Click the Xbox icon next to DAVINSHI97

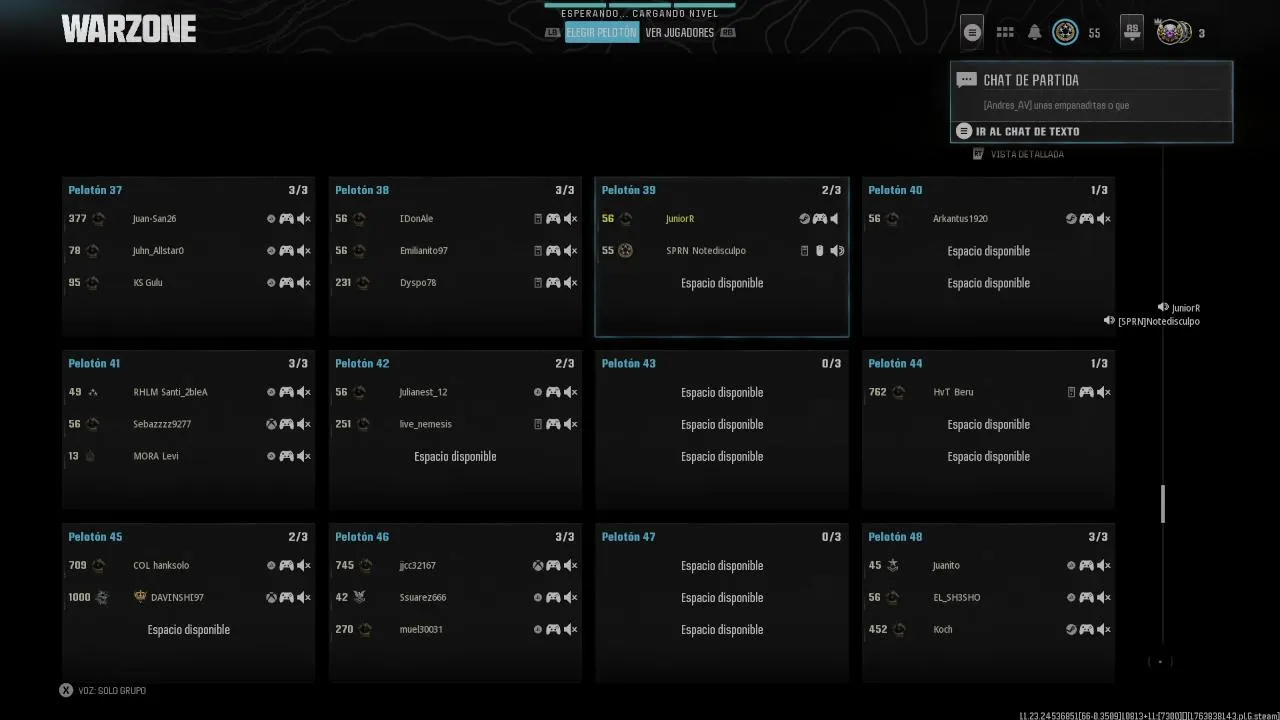[x=271, y=597]
